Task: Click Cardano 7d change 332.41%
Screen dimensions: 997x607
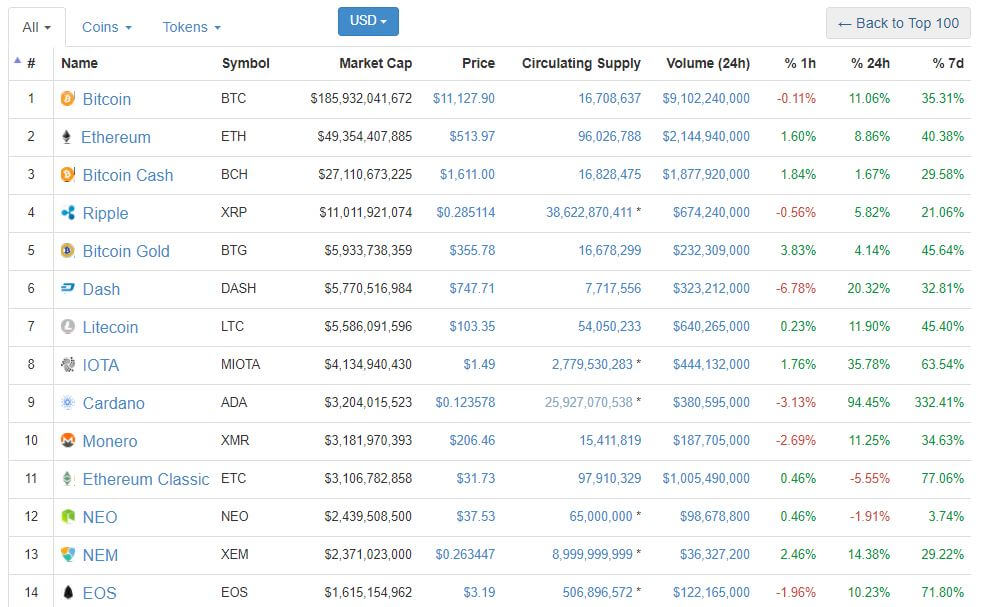Action: (939, 402)
